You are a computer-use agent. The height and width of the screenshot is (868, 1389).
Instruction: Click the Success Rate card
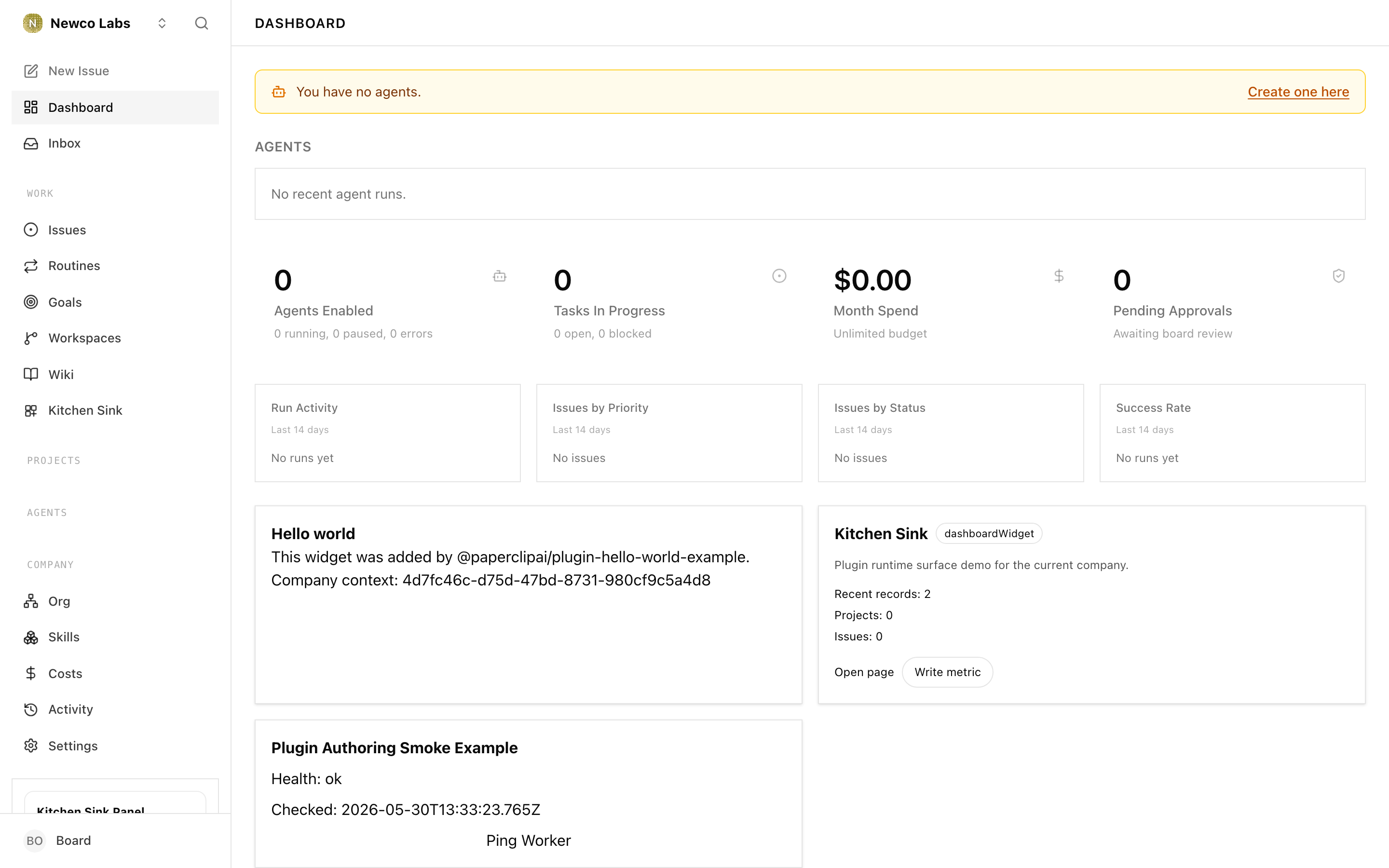click(1232, 433)
